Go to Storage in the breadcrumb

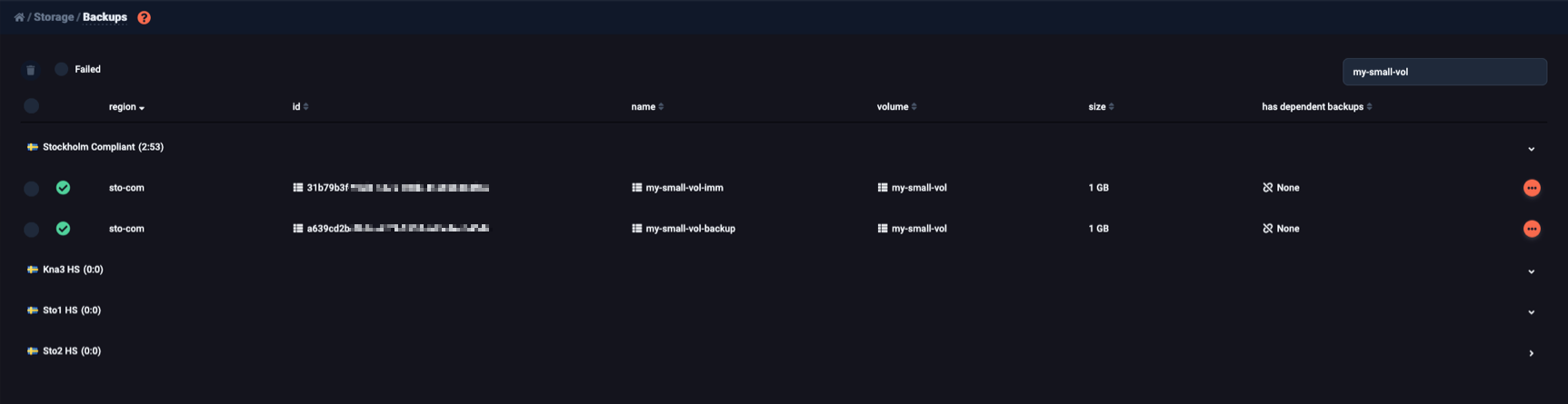[54, 17]
